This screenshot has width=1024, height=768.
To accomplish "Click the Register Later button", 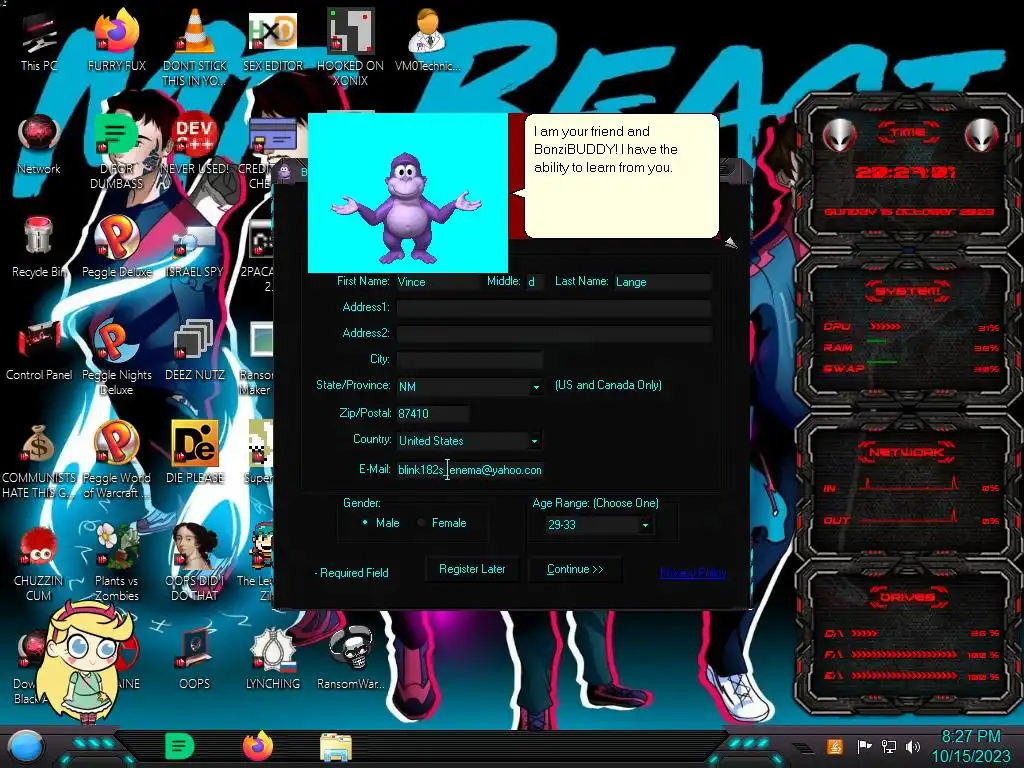I will tap(472, 569).
